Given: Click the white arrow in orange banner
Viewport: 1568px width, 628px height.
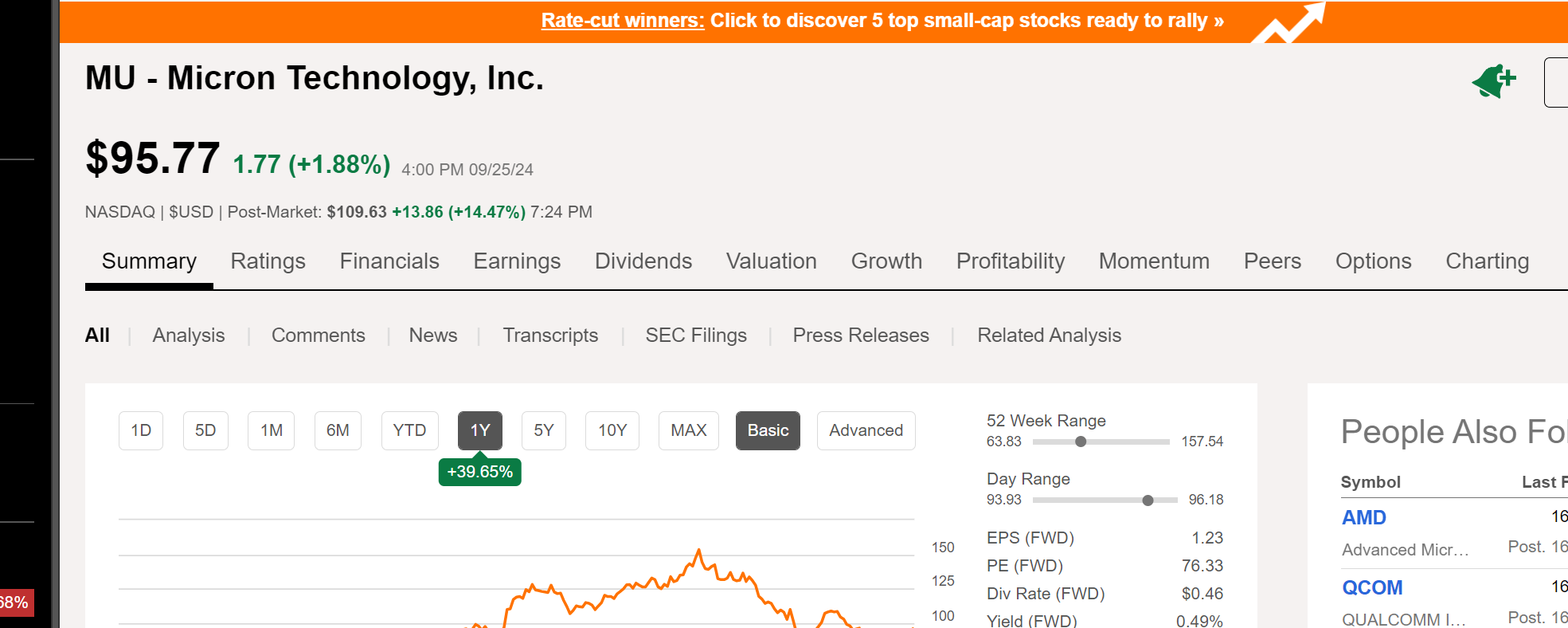Looking at the screenshot, I should click(1290, 22).
